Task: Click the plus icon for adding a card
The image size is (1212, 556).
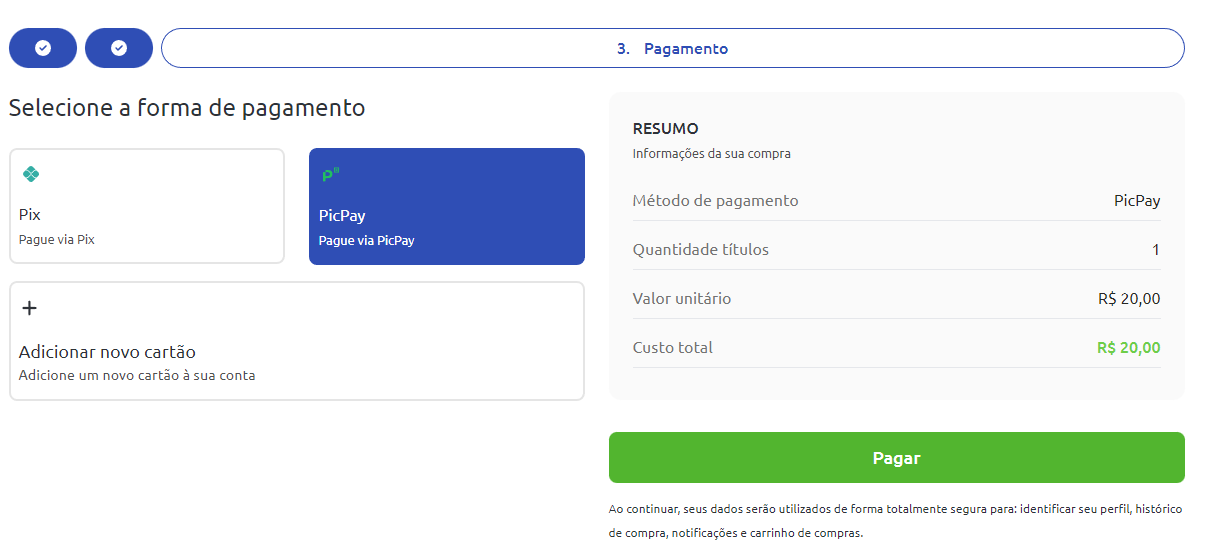Action: click(x=30, y=308)
